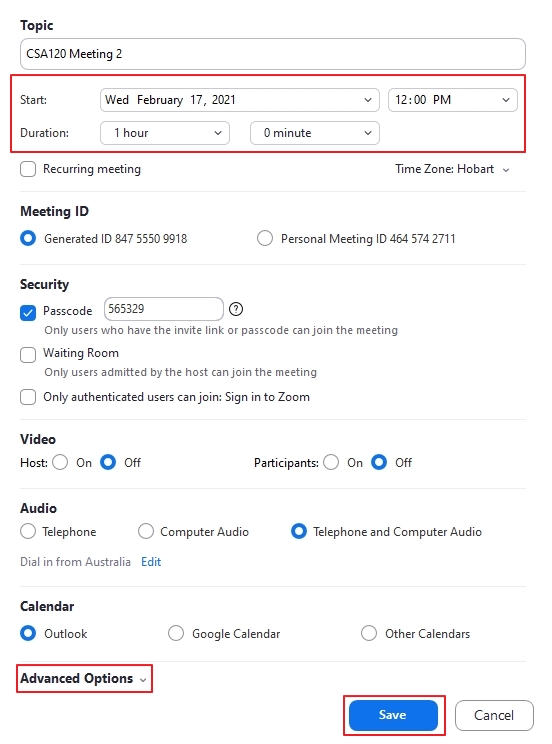Open the start date dropdown
552x744 pixels.
click(240, 100)
